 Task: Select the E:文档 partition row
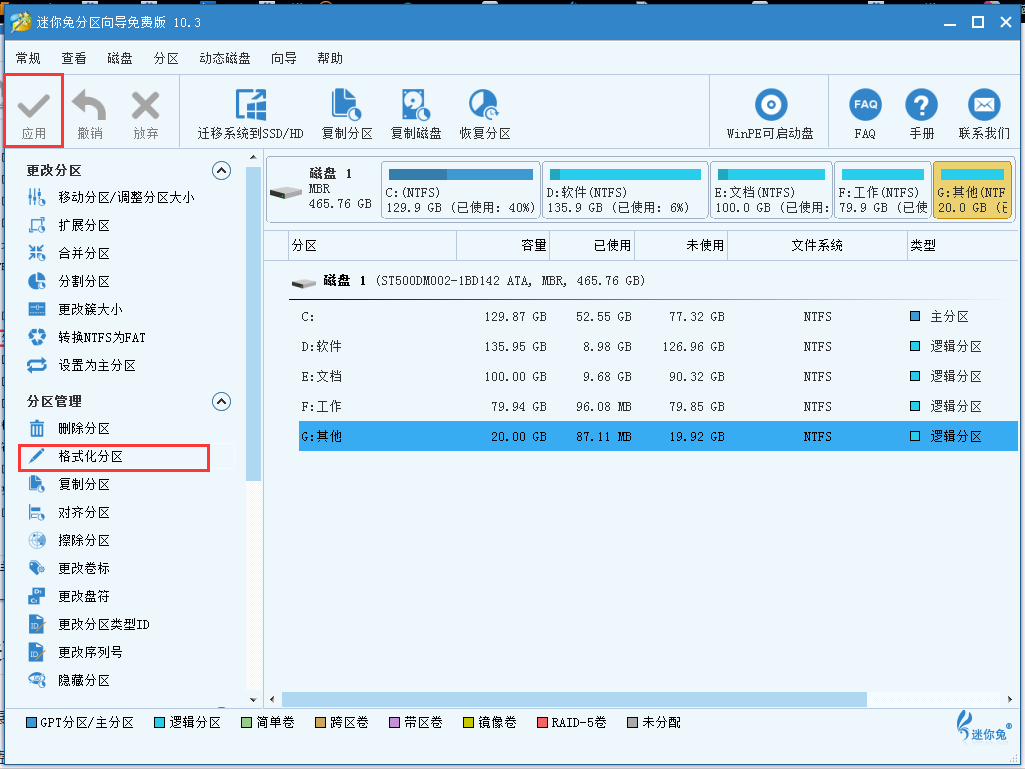tap(658, 377)
